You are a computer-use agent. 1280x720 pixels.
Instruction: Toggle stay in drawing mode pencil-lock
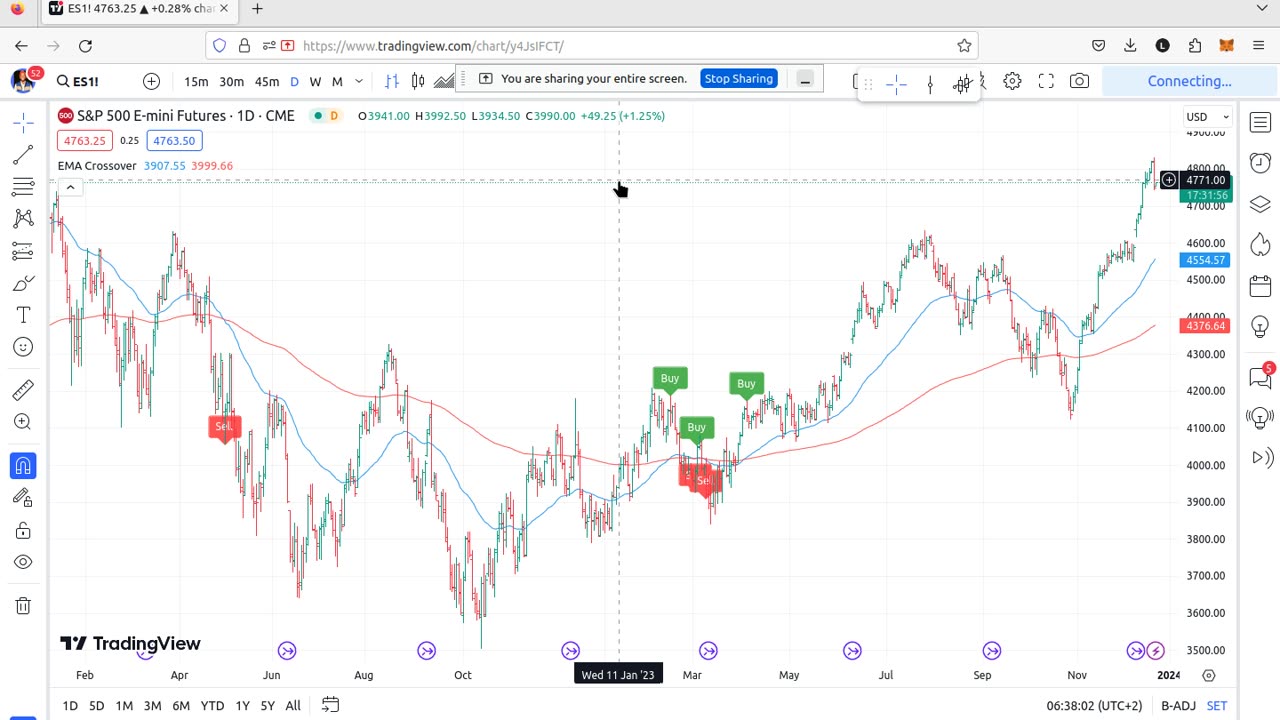tap(24, 498)
